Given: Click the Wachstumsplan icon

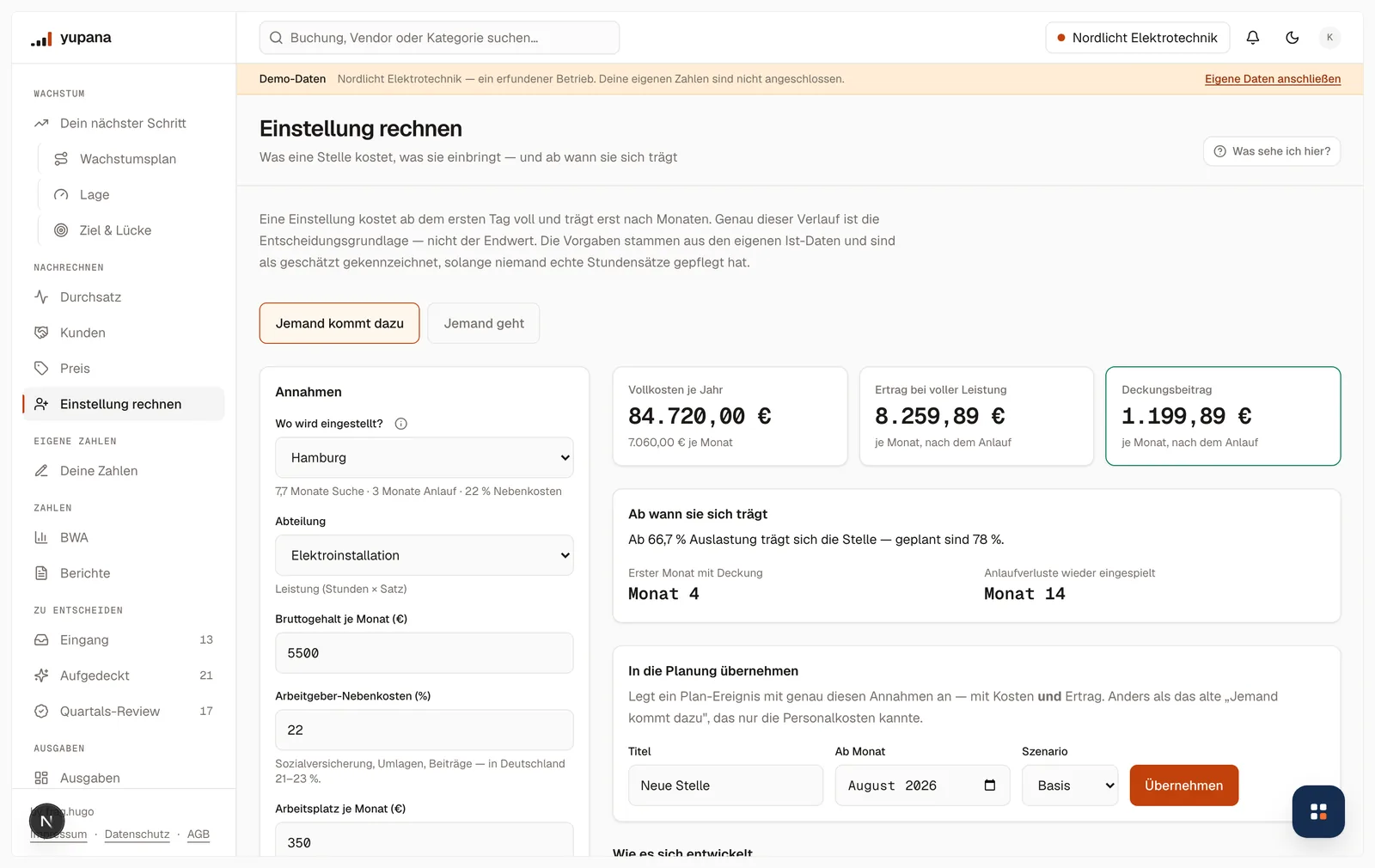Looking at the screenshot, I should [61, 159].
